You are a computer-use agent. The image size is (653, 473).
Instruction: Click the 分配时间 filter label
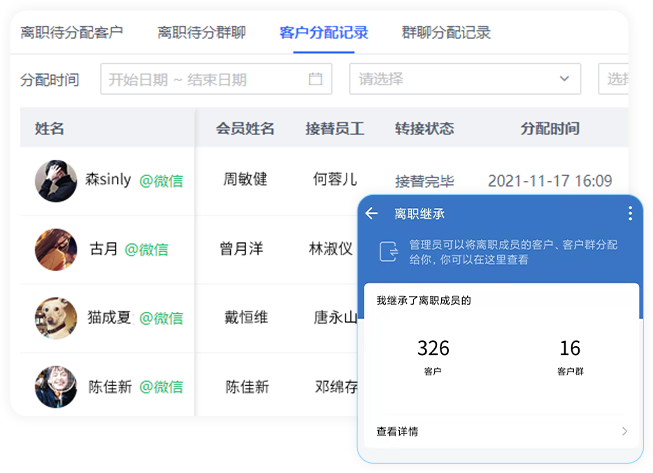point(50,80)
